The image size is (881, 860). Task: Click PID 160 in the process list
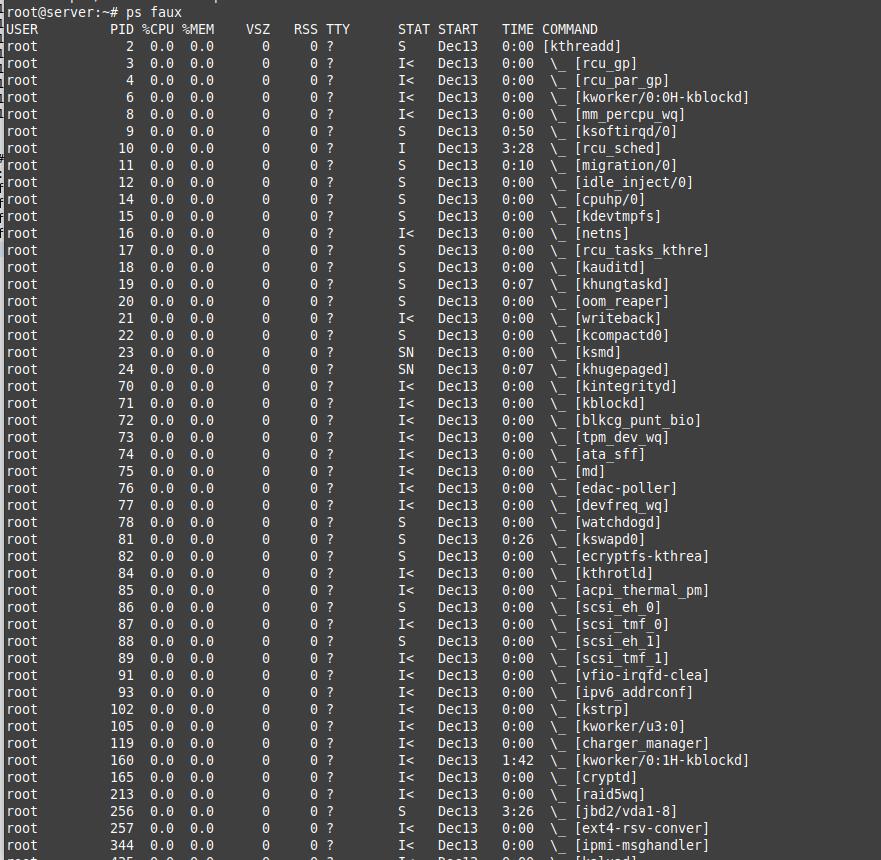tap(122, 760)
